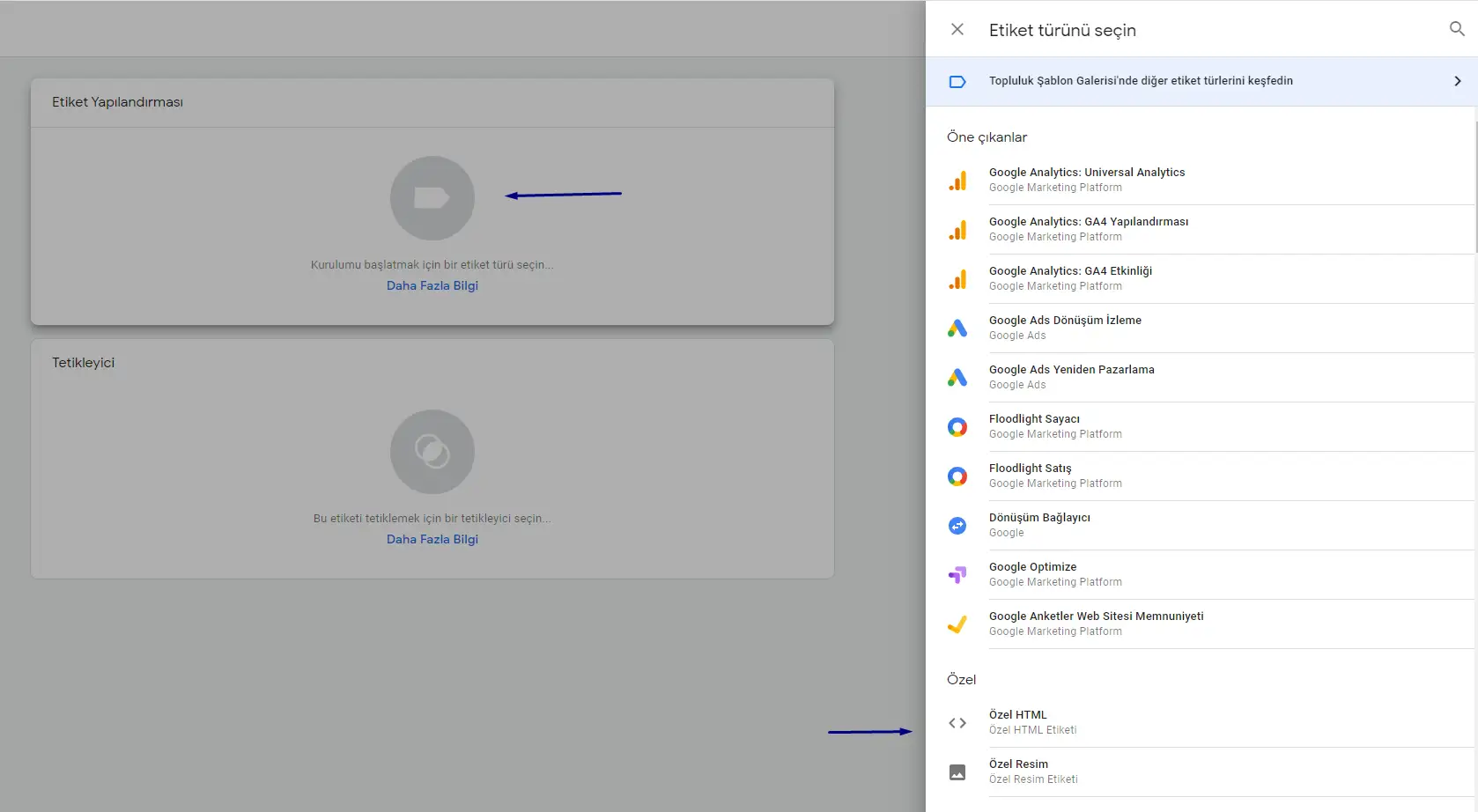
Task: Click the search magnifier icon in panel header
Action: pos(1457,29)
